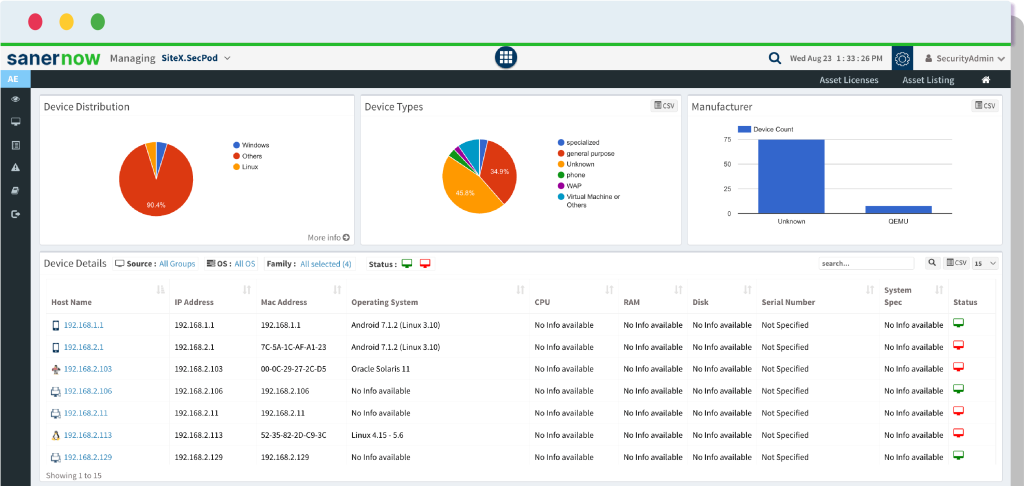Open host link 192.168.2.1
This screenshot has width=1024, height=486.
tap(84, 347)
